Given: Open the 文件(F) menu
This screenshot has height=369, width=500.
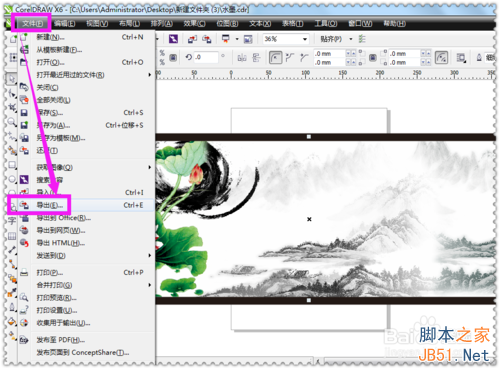Looking at the screenshot, I should coord(32,23).
